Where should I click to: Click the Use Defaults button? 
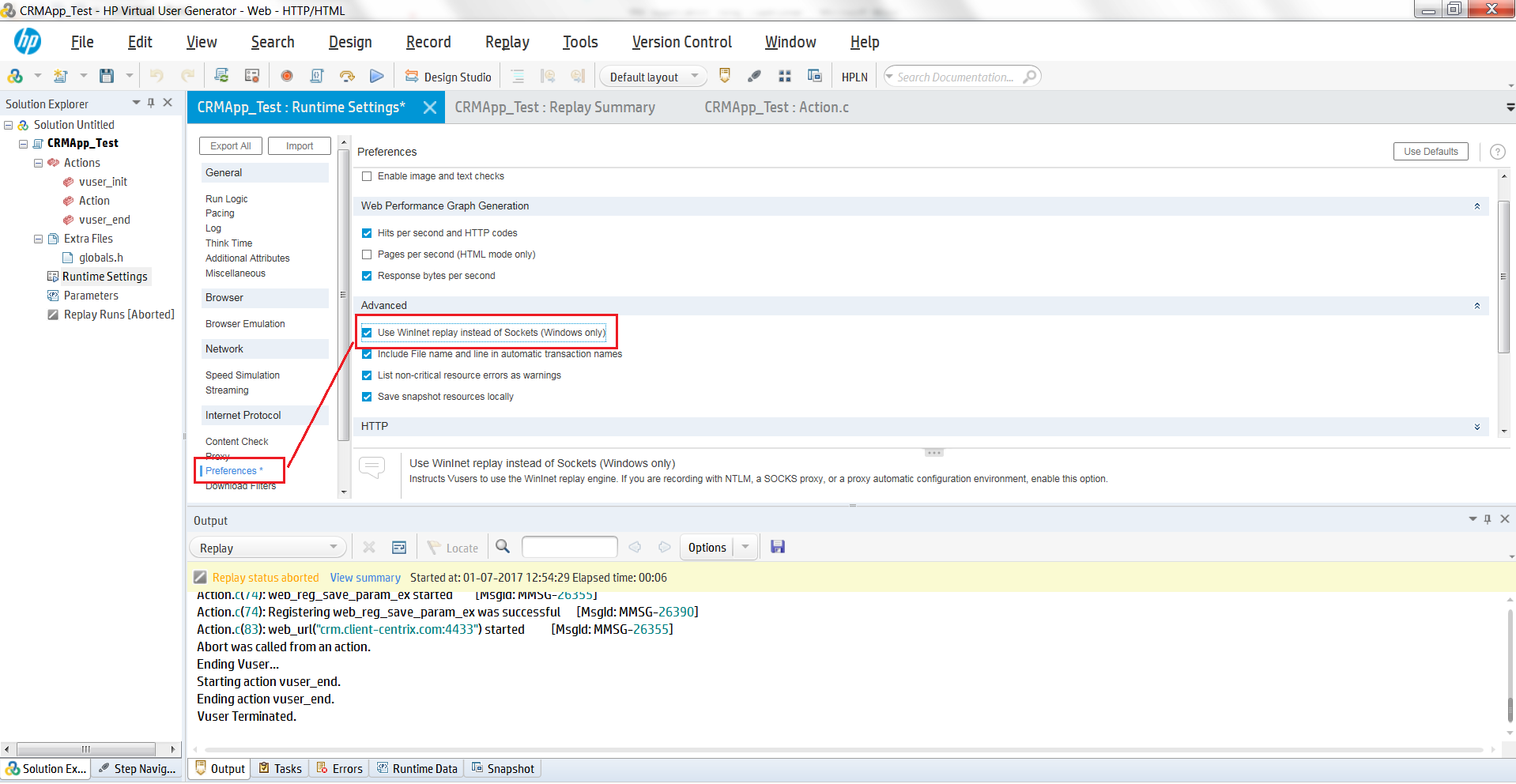coord(1431,152)
